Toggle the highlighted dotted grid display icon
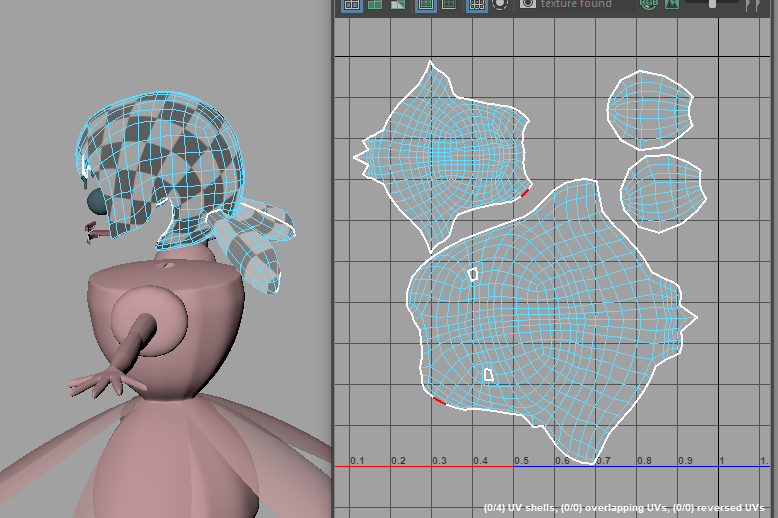Image resolution: width=778 pixels, height=518 pixels. click(476, 5)
